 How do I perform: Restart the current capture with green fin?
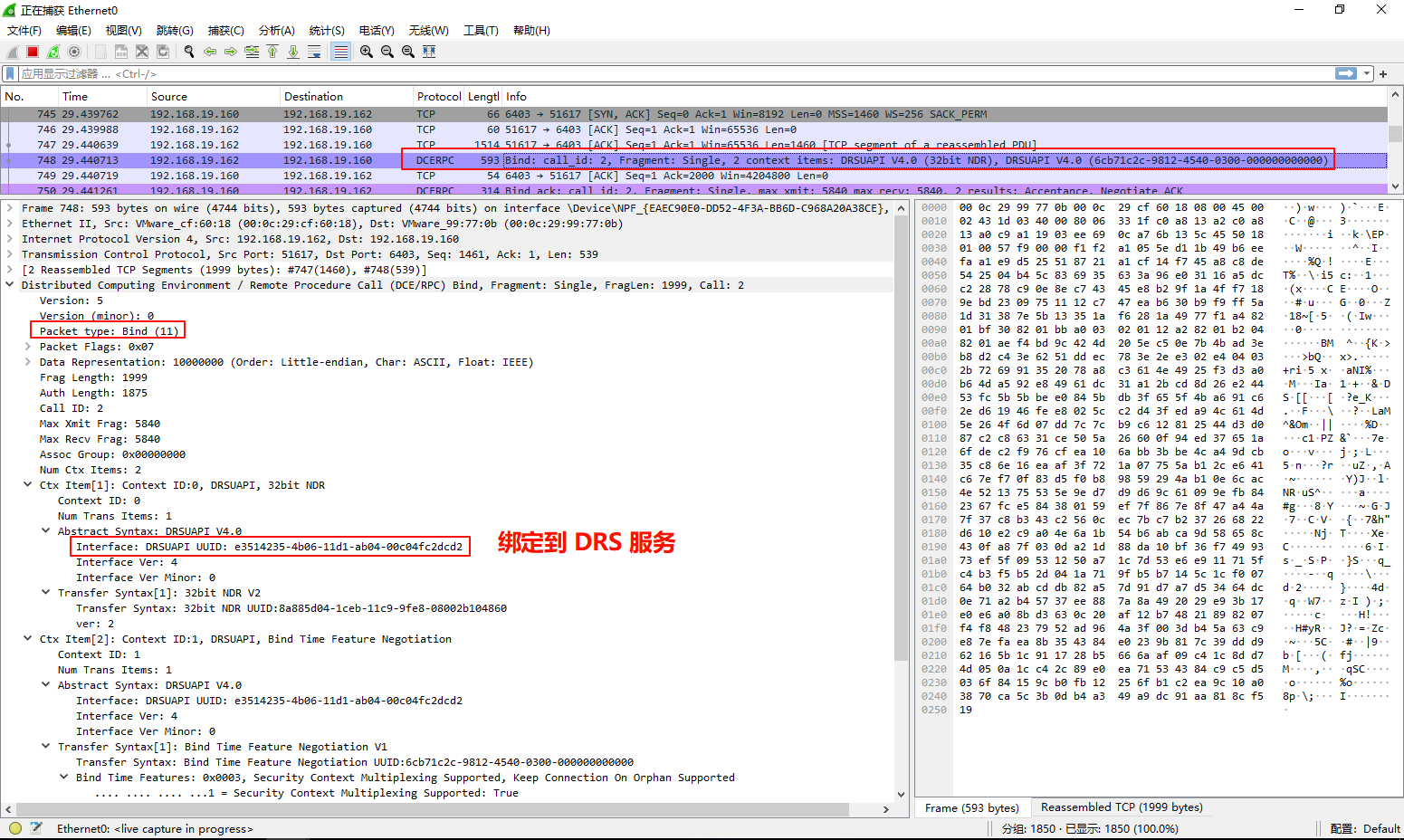[x=53, y=52]
